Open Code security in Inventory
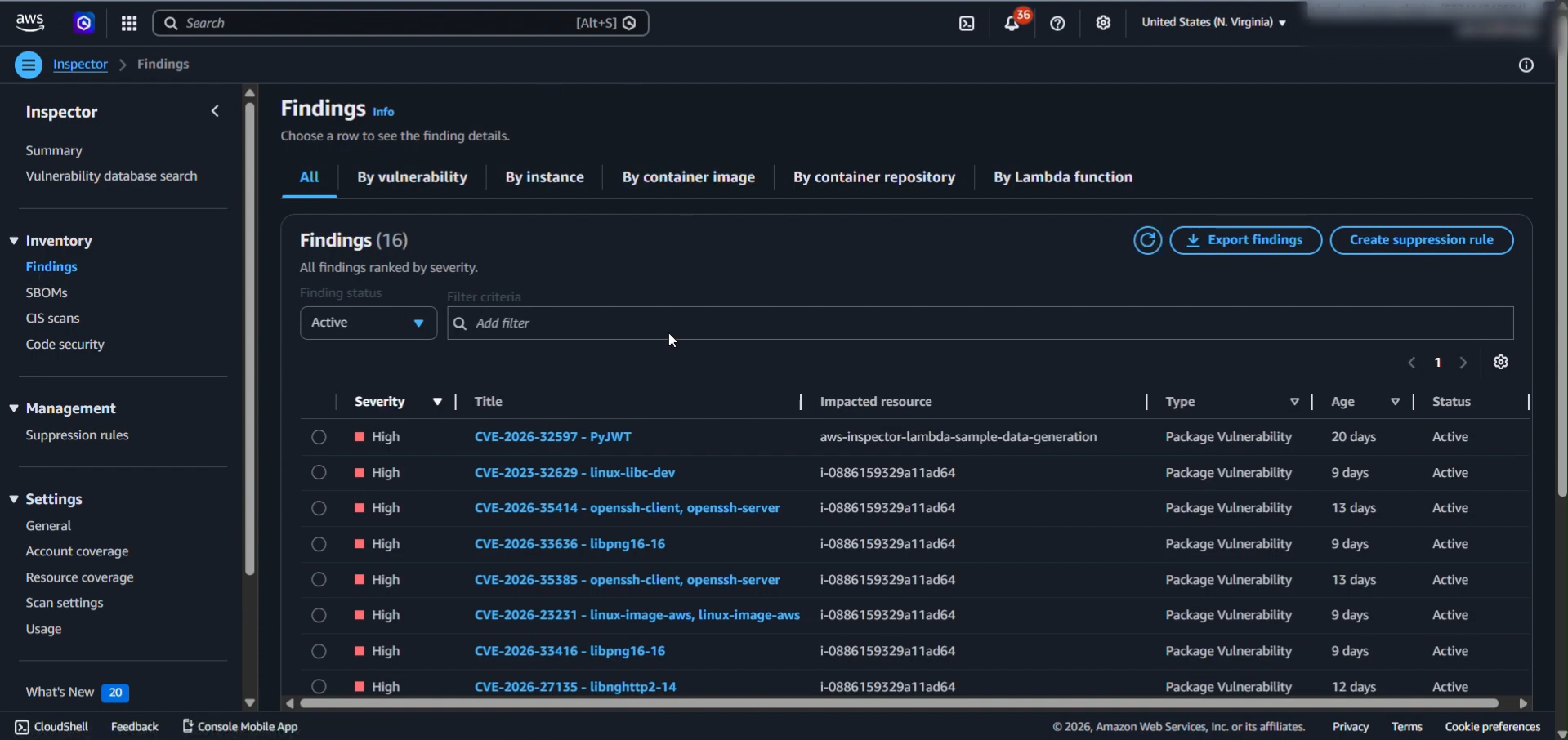The image size is (1568, 740). pos(65,345)
